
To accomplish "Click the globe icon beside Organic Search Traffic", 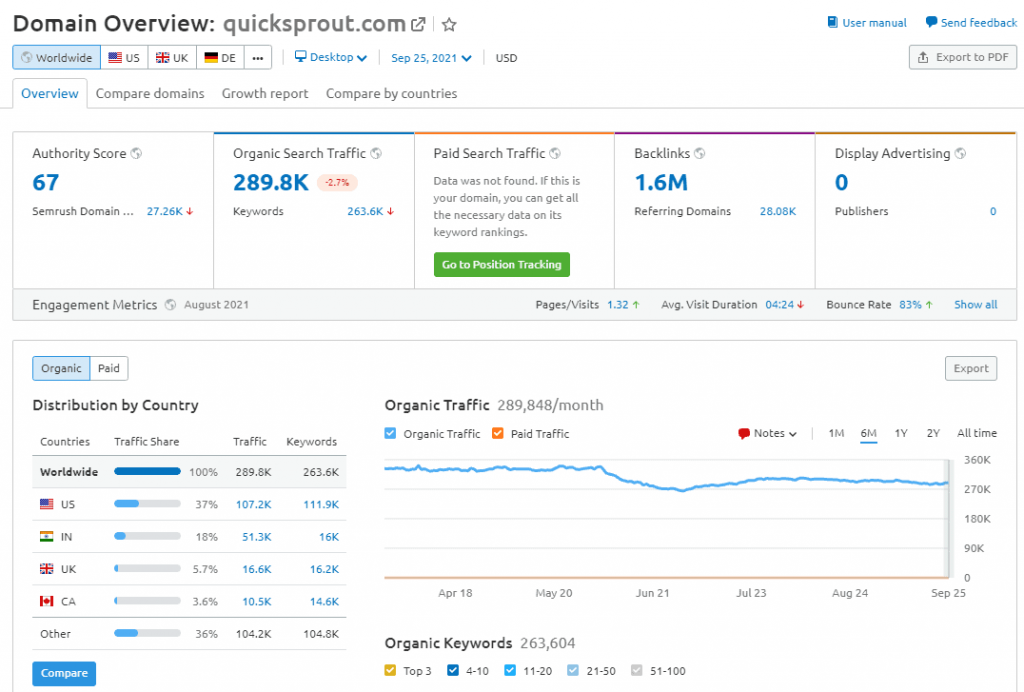I will click(x=376, y=153).
